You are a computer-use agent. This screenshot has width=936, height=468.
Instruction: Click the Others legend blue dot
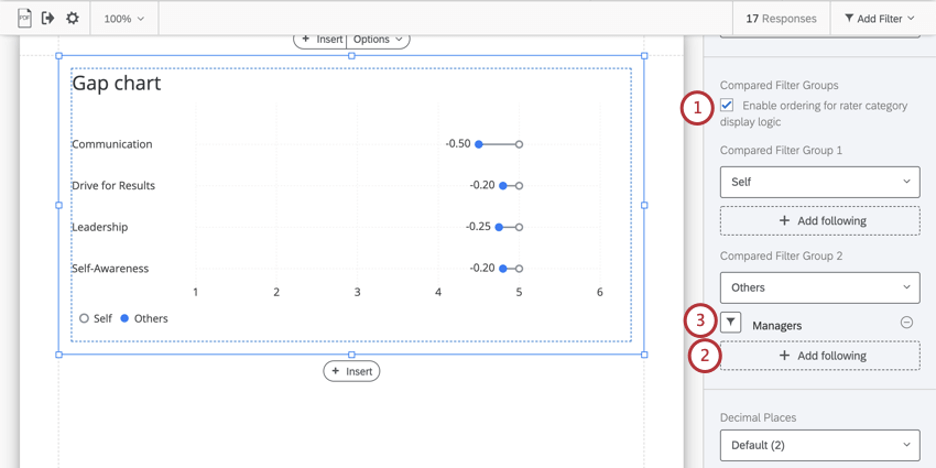tap(125, 319)
